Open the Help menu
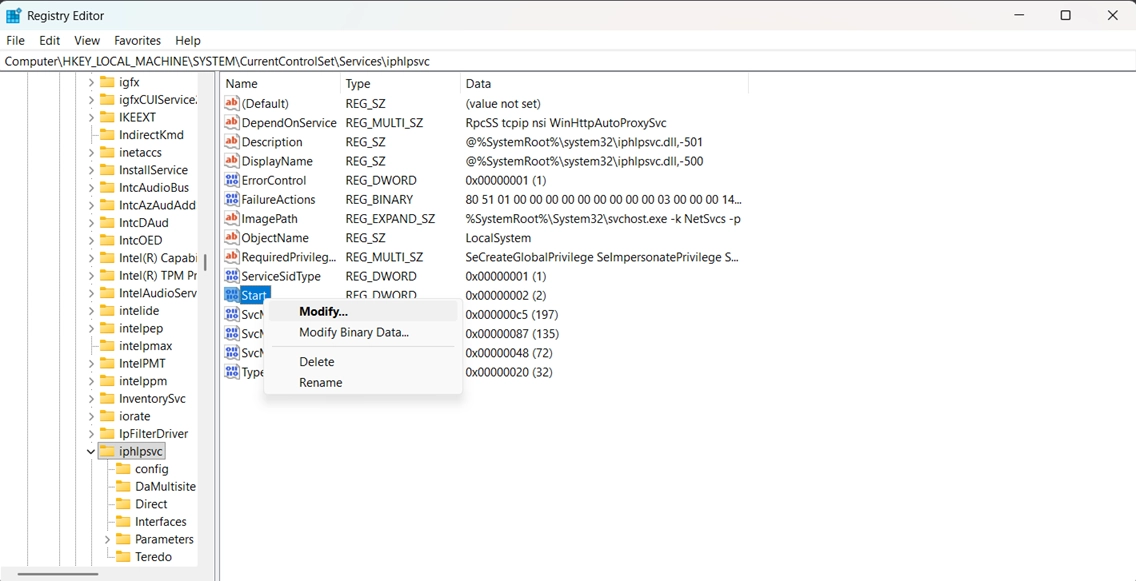1136x581 pixels. point(188,41)
